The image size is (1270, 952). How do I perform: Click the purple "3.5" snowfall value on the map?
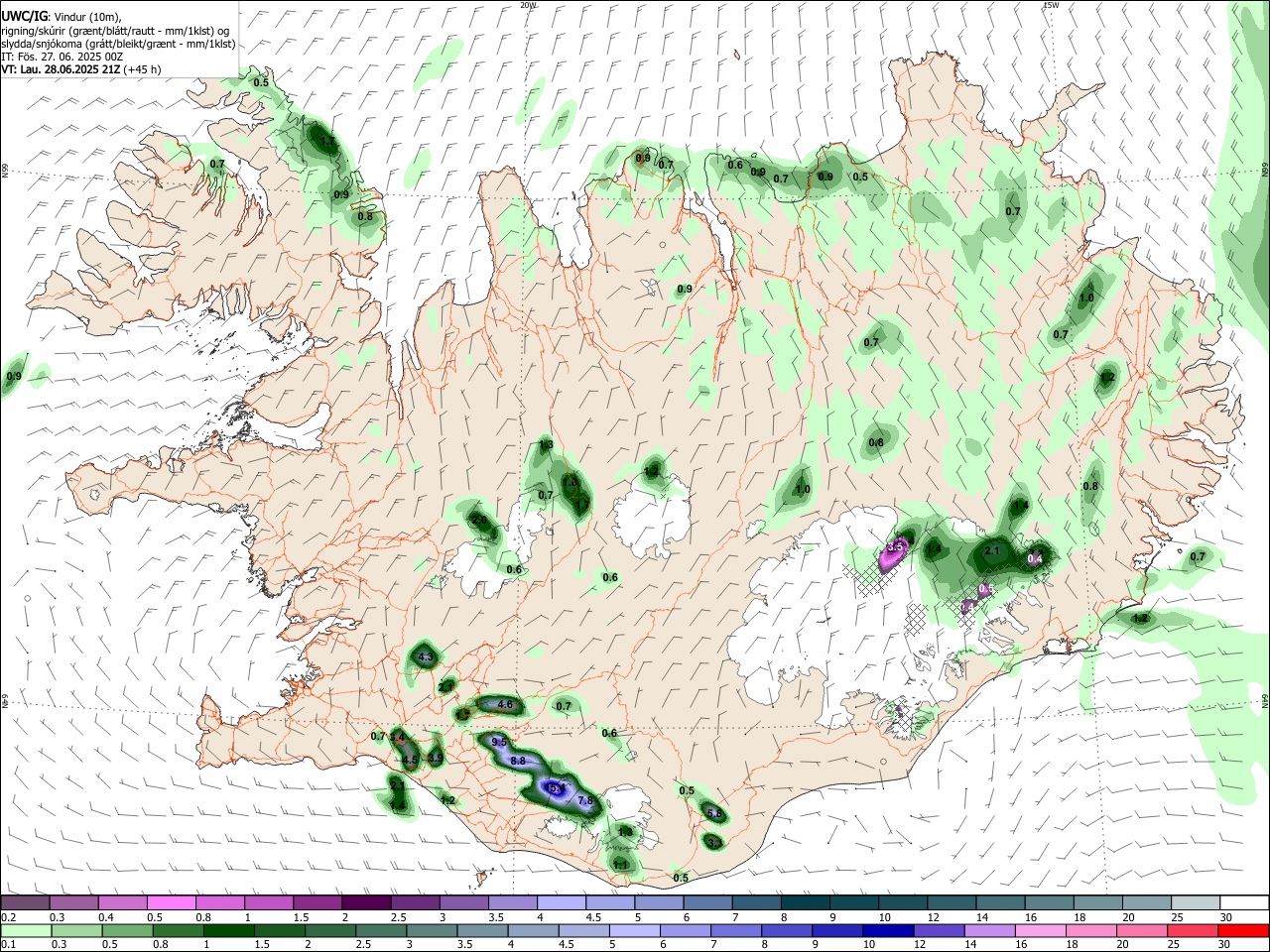(896, 546)
